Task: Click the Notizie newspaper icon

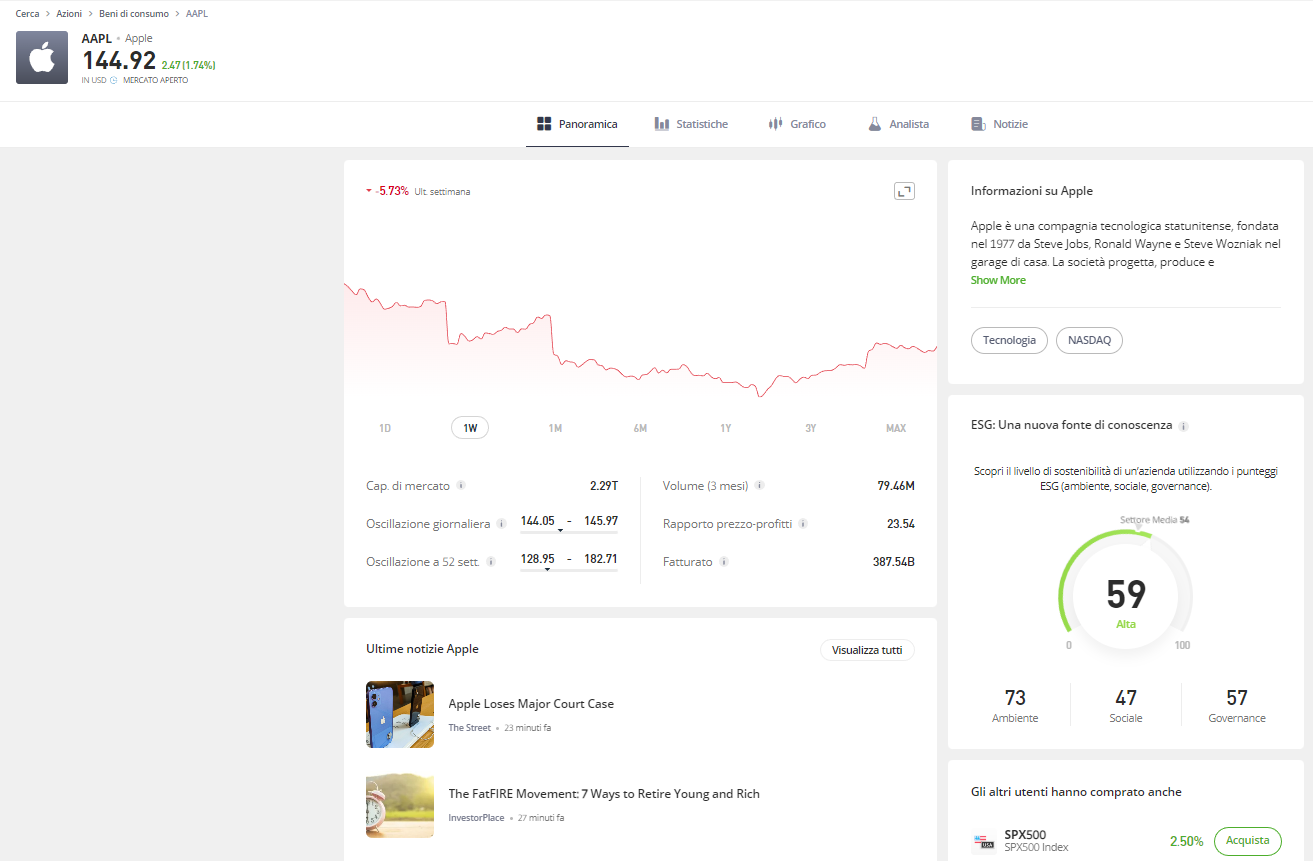Action: click(978, 124)
